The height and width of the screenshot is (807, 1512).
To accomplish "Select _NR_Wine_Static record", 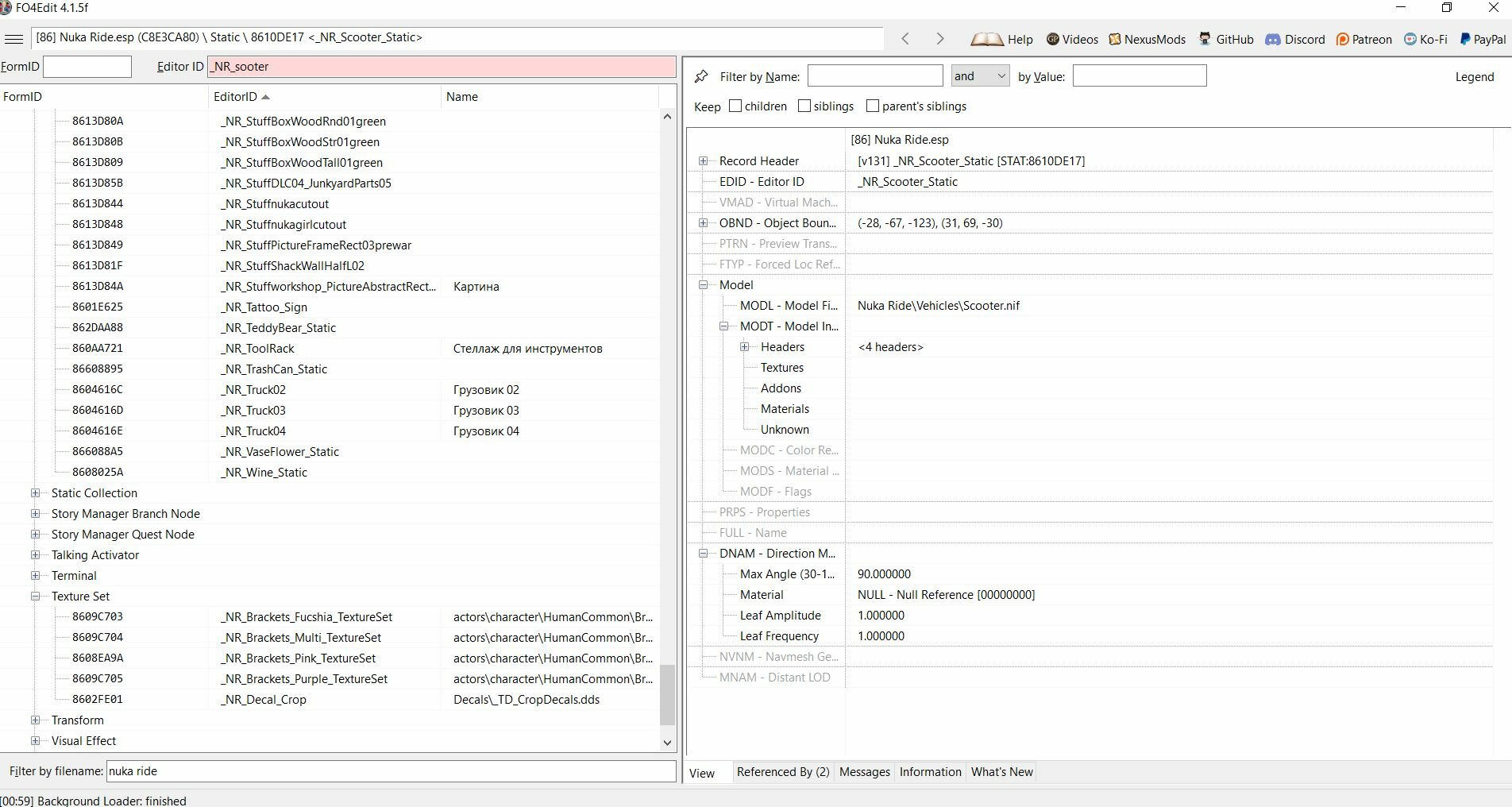I will (x=330, y=472).
